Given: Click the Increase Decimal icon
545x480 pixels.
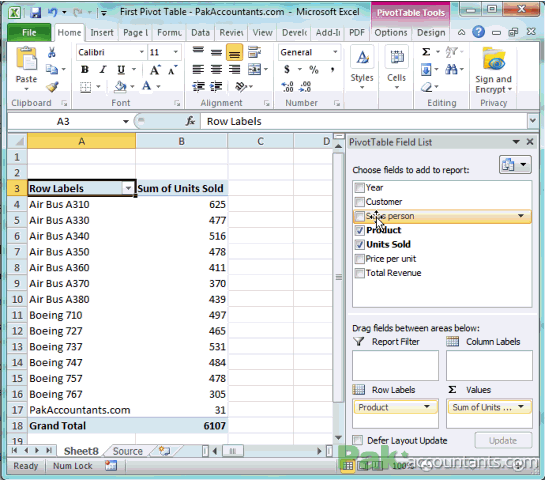Looking at the screenshot, I should (x=287, y=87).
